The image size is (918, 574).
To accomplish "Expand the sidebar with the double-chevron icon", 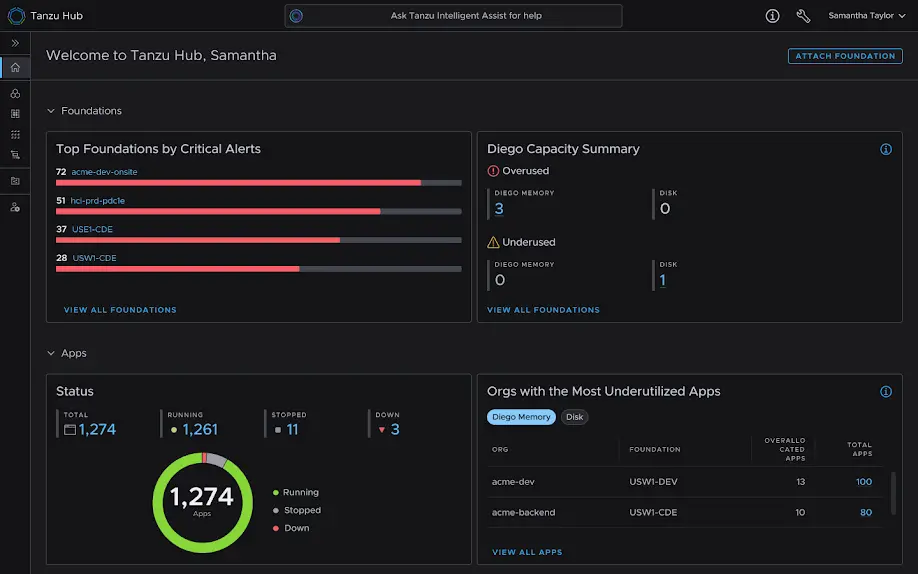I will (x=15, y=43).
